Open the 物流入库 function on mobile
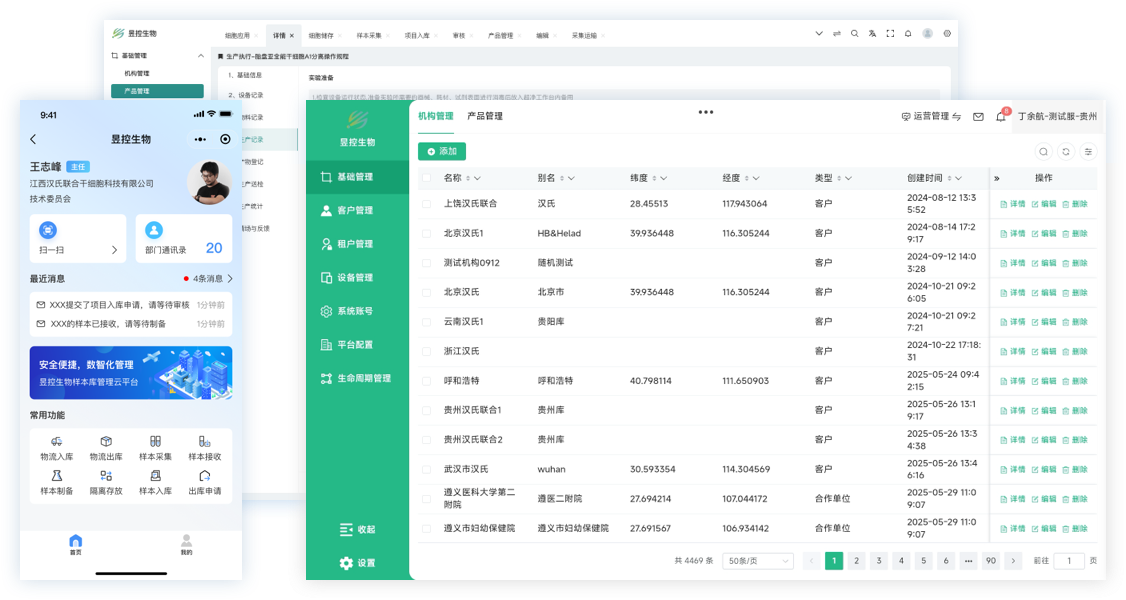 click(x=56, y=447)
